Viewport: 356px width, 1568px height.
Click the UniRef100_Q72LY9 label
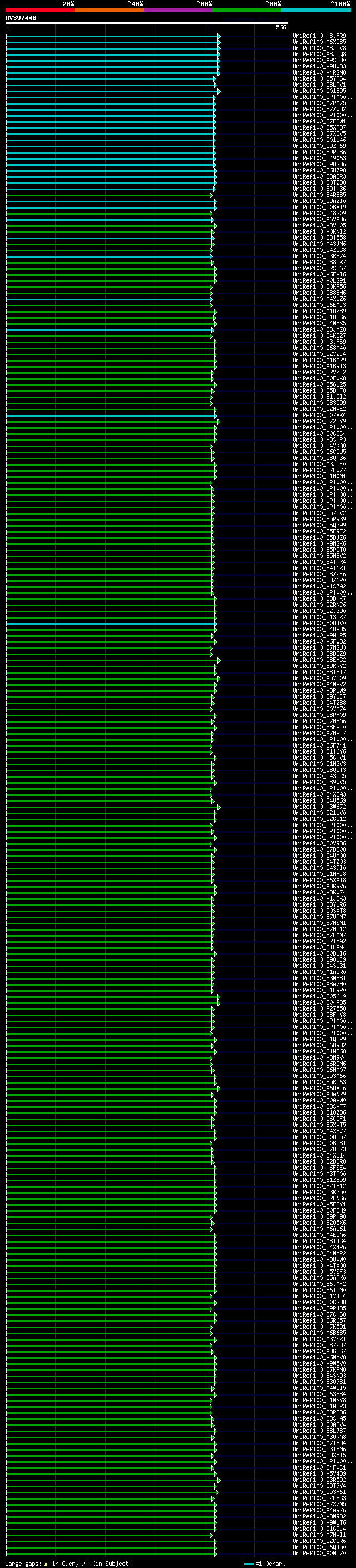click(319, 421)
